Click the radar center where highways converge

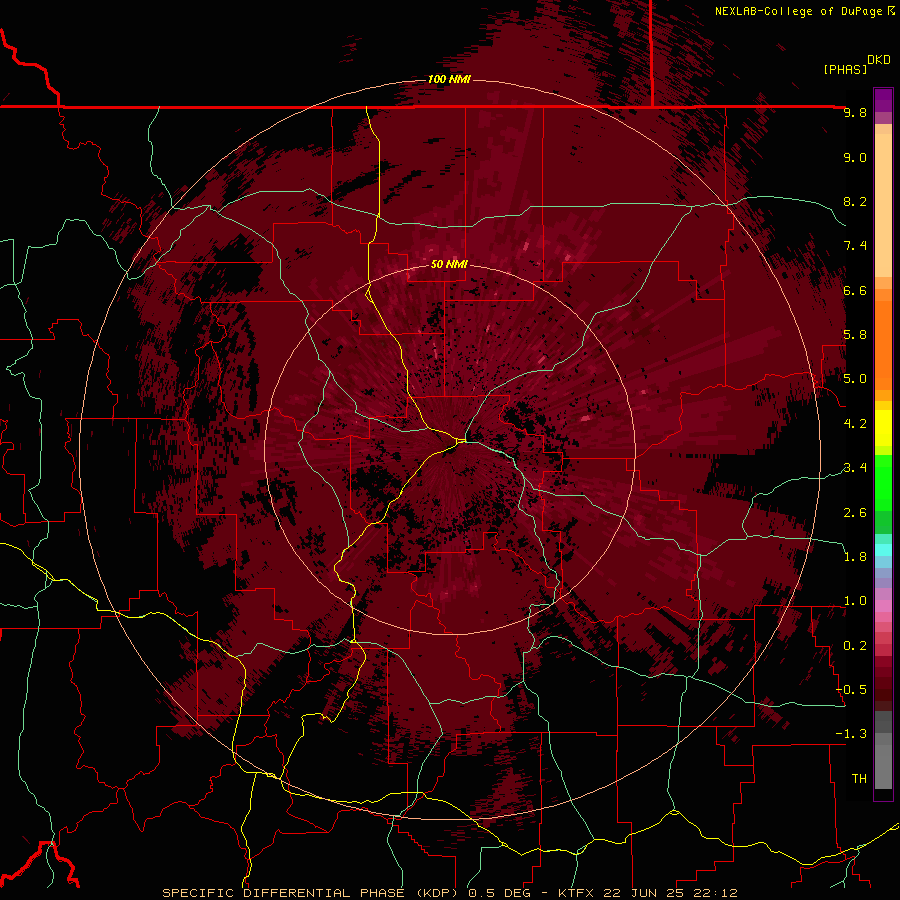[x=460, y=441]
